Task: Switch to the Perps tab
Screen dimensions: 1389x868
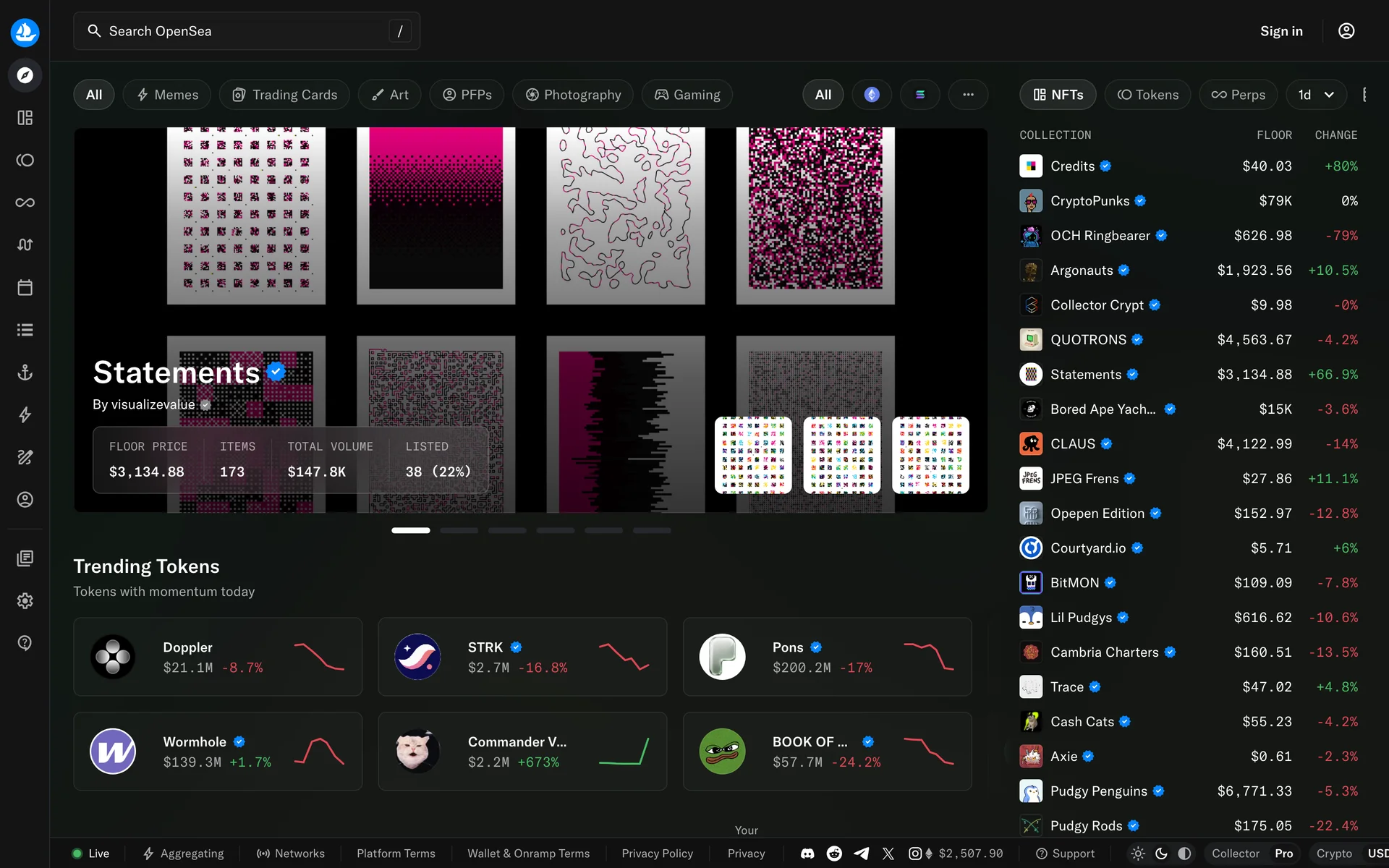Action: click(1239, 95)
